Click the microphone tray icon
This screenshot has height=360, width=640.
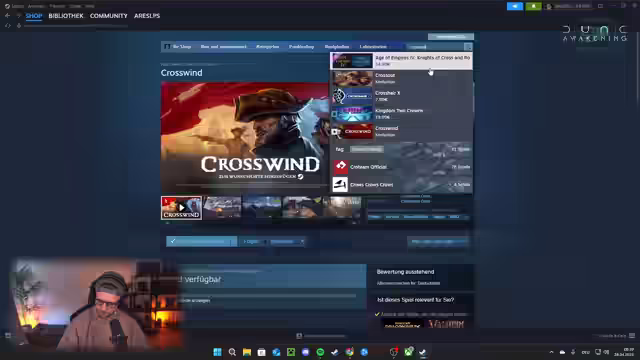click(573, 352)
